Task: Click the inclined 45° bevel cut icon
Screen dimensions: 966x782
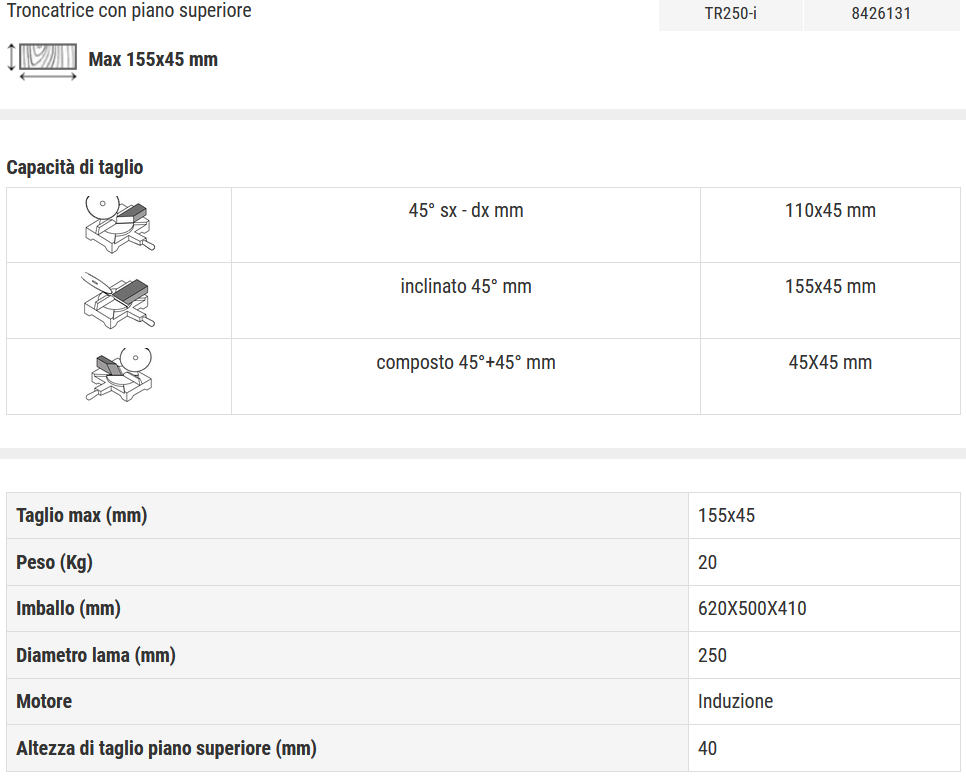Action: coord(118,301)
